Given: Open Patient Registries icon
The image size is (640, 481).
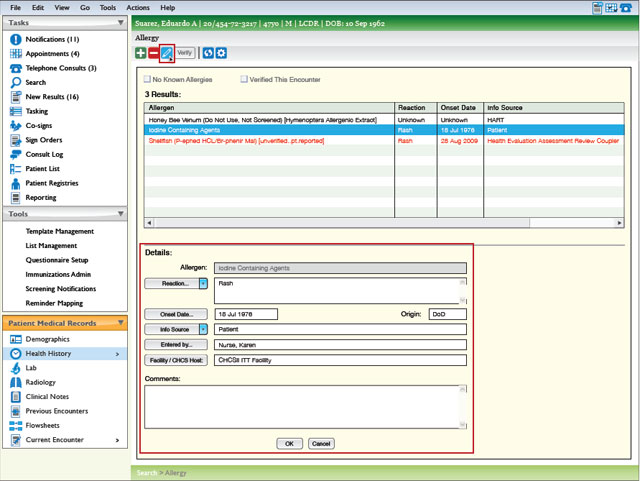Looking at the screenshot, I should (16, 183).
